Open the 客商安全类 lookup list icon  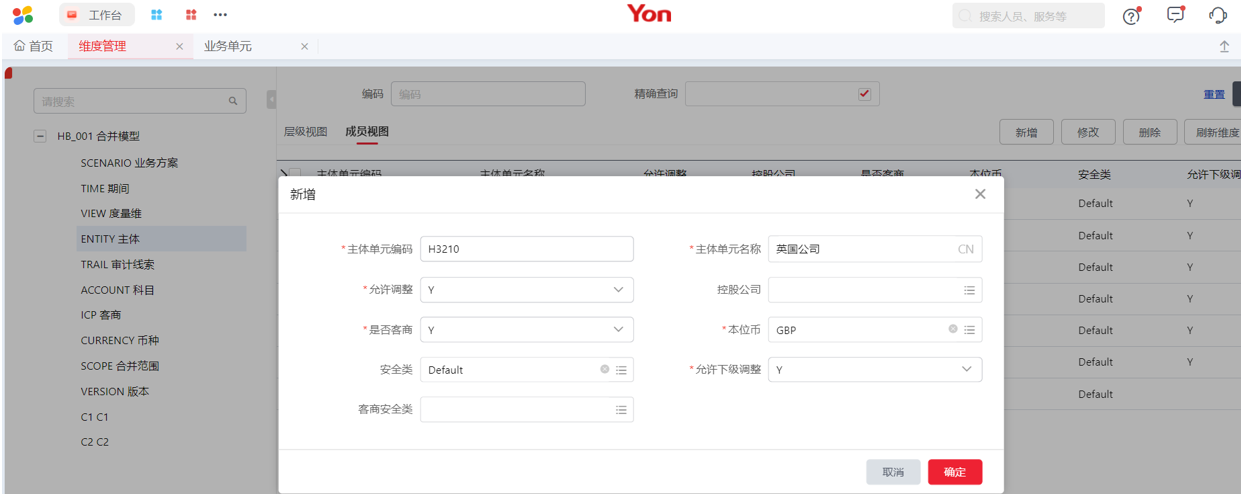pos(621,410)
